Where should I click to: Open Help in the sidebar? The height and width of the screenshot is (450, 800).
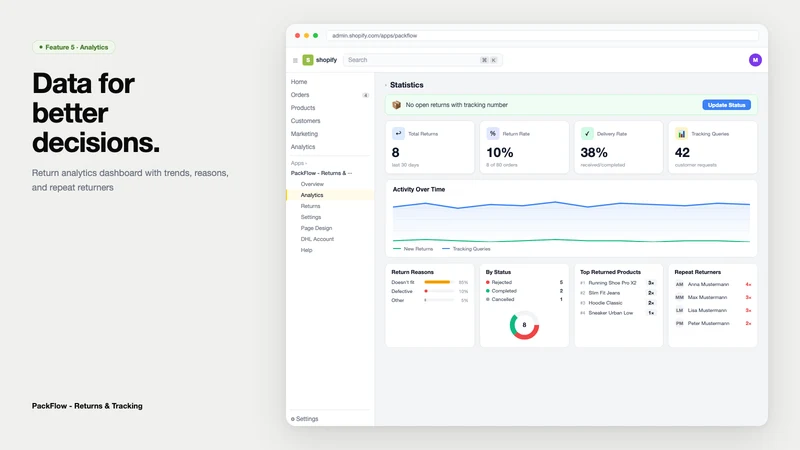coord(306,250)
